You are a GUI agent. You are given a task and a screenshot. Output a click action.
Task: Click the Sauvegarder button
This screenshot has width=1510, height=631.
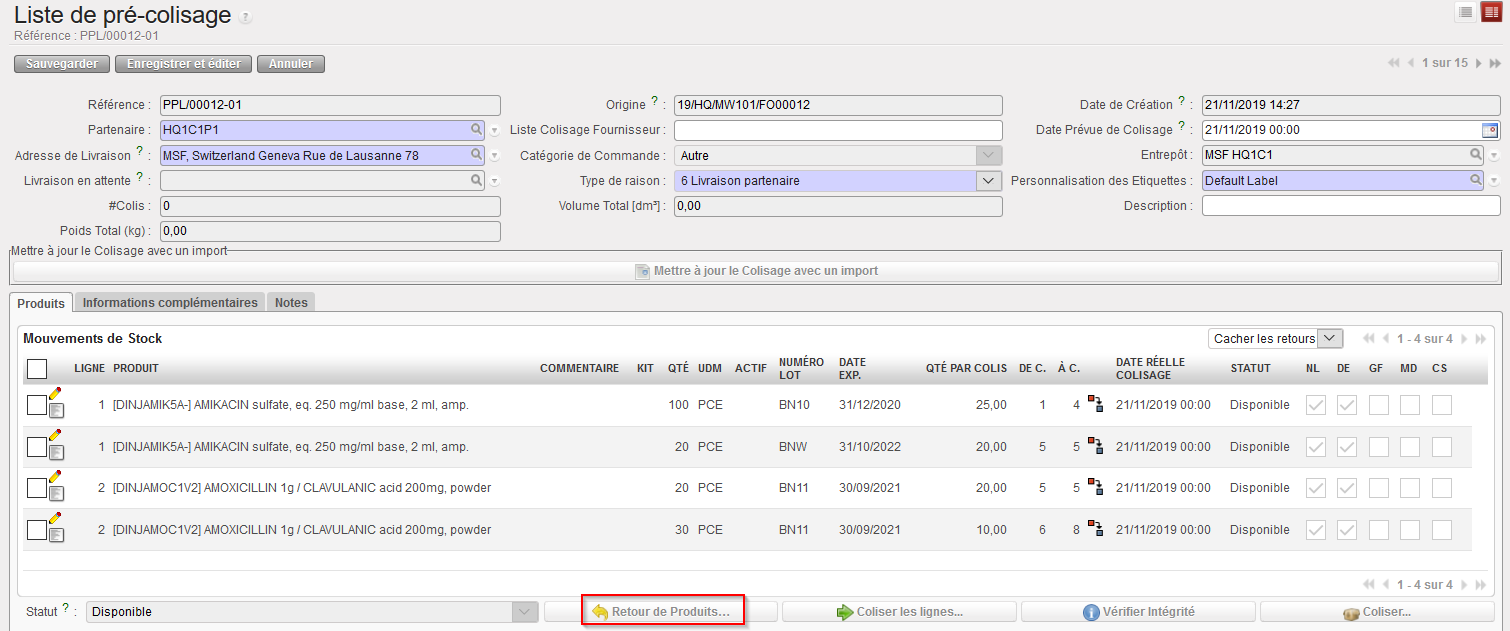(x=61, y=64)
